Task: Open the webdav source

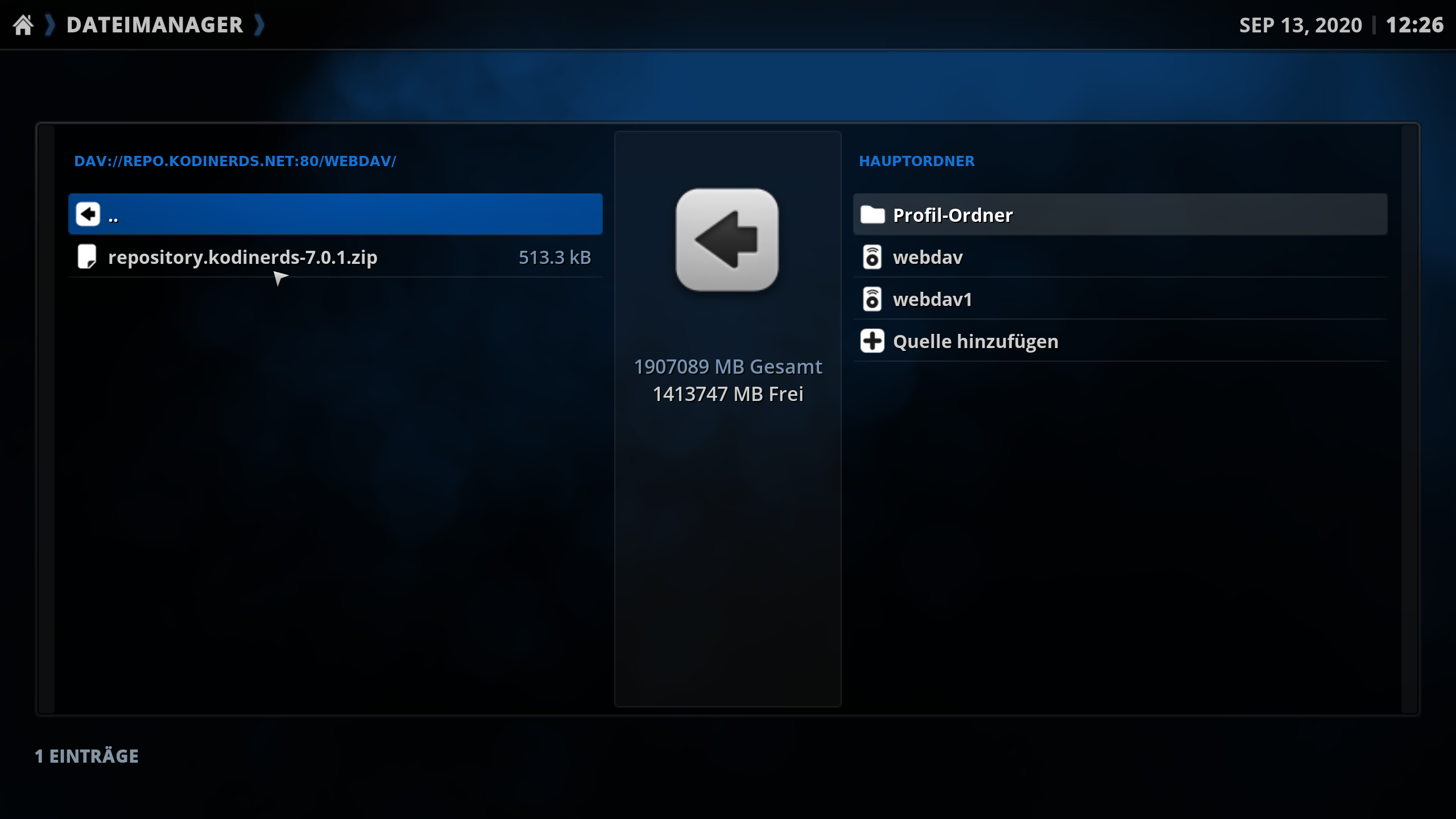Action: [1120, 257]
